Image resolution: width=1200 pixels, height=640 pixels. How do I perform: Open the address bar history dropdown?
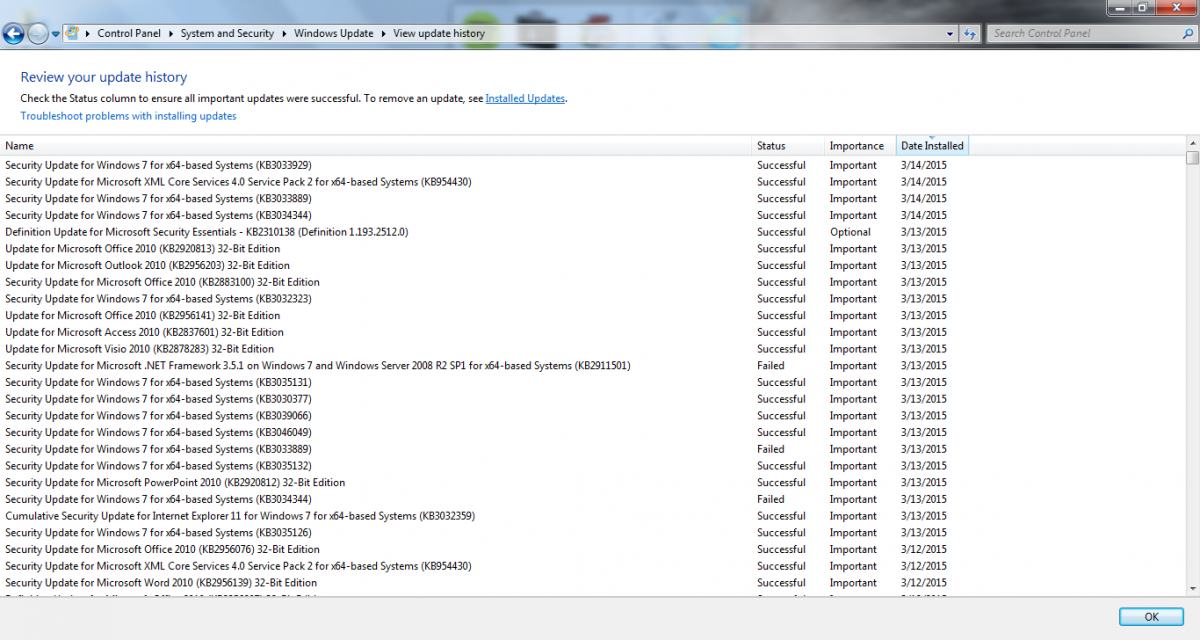click(x=950, y=33)
